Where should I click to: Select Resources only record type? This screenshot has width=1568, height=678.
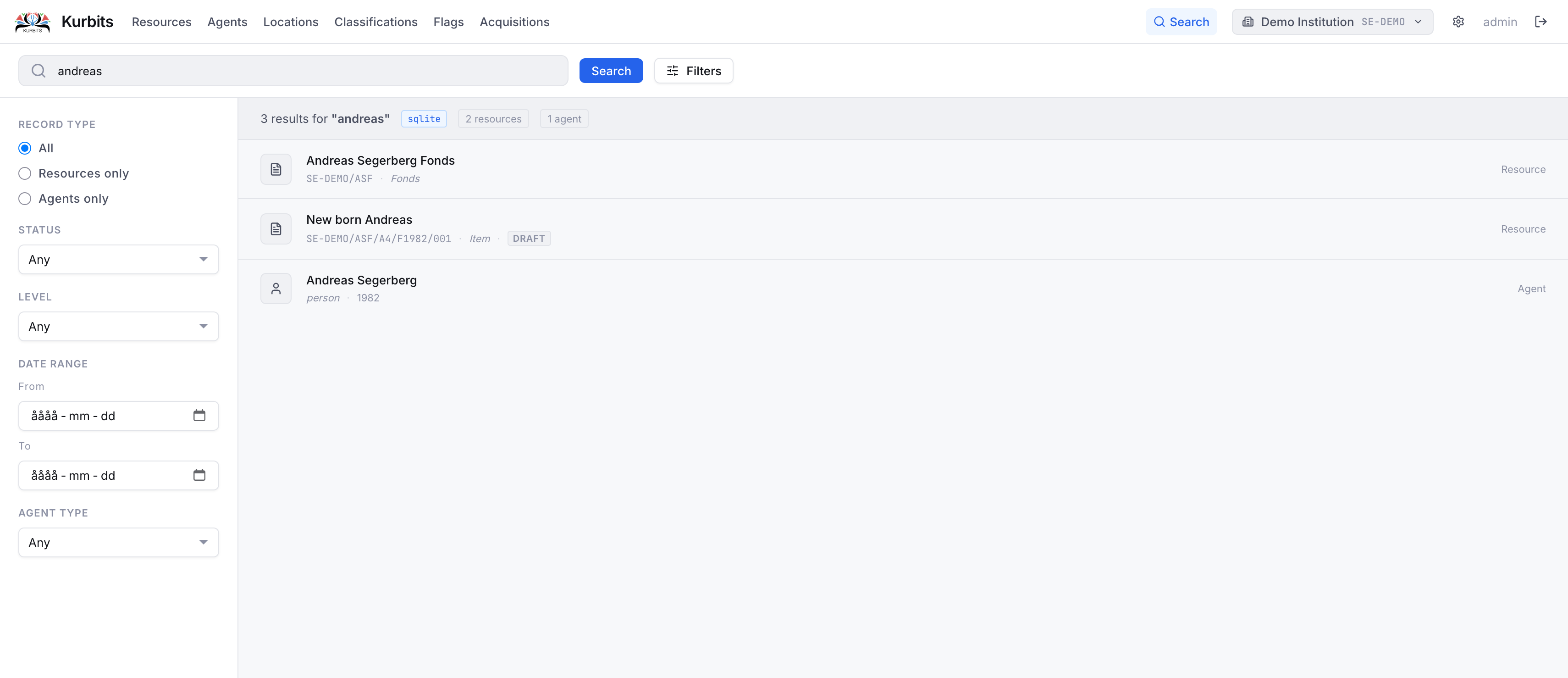[x=25, y=173]
